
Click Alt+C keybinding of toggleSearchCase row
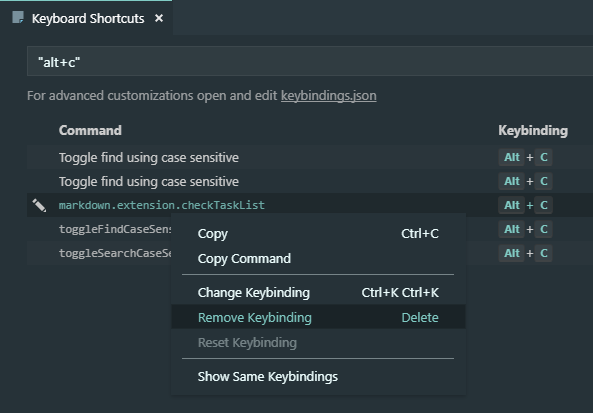click(x=525, y=253)
